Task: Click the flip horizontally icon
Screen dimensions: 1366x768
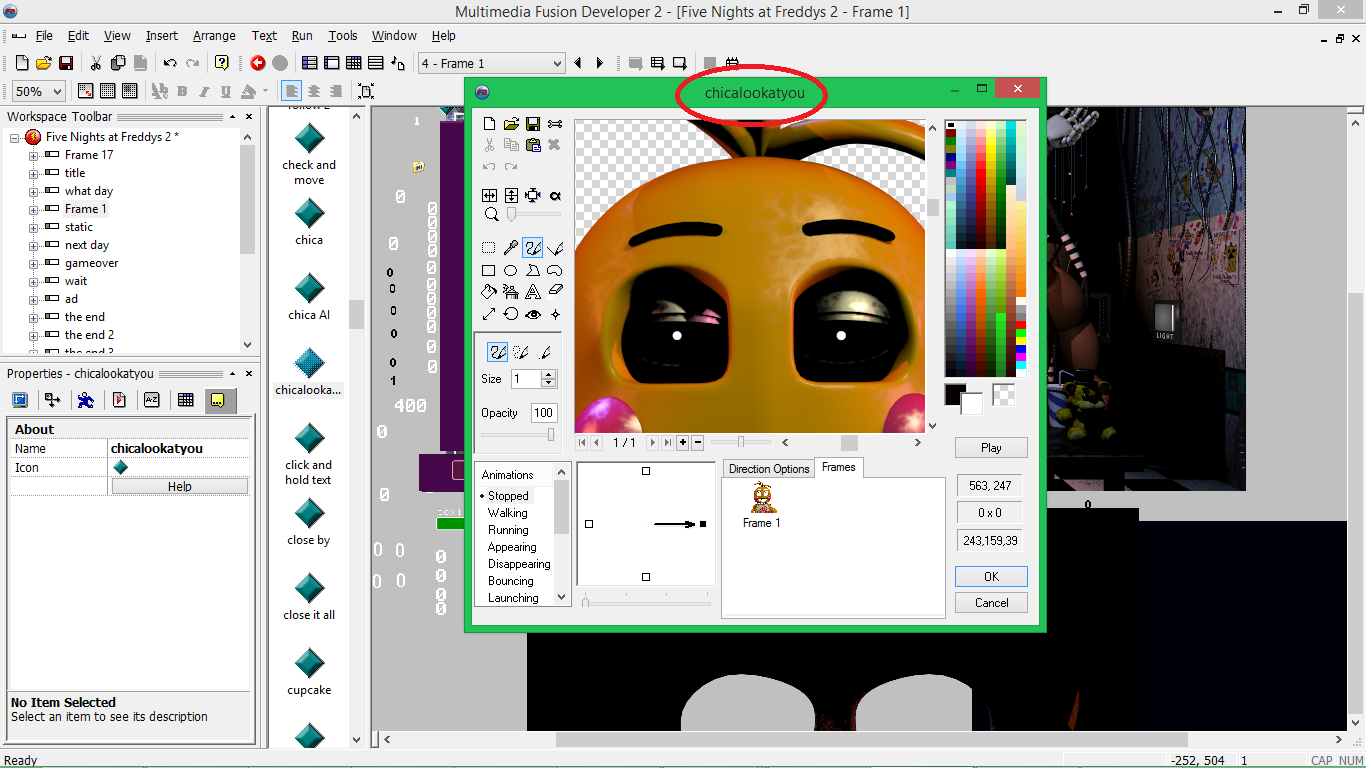Action: click(x=489, y=195)
